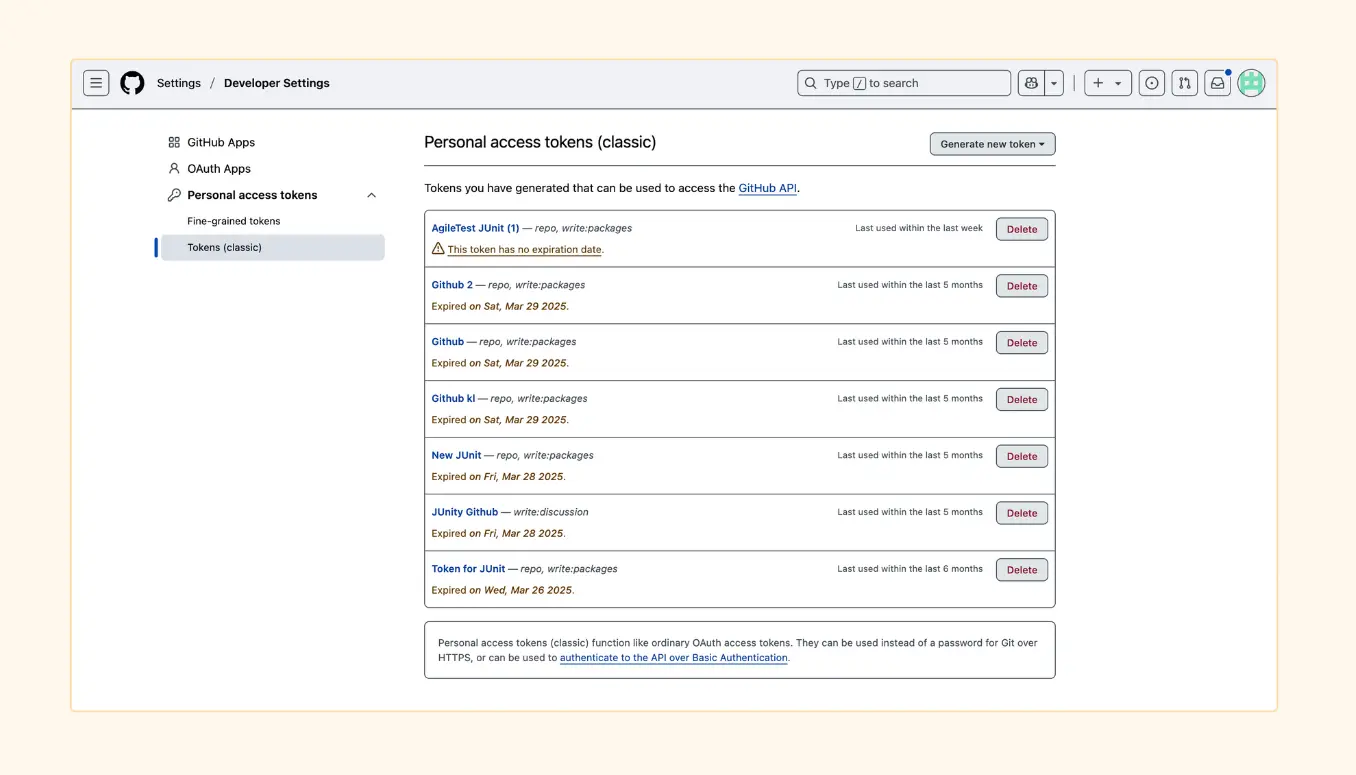Select Tokens (classic) sidebar item
This screenshot has height=775, width=1356.
pos(273,247)
